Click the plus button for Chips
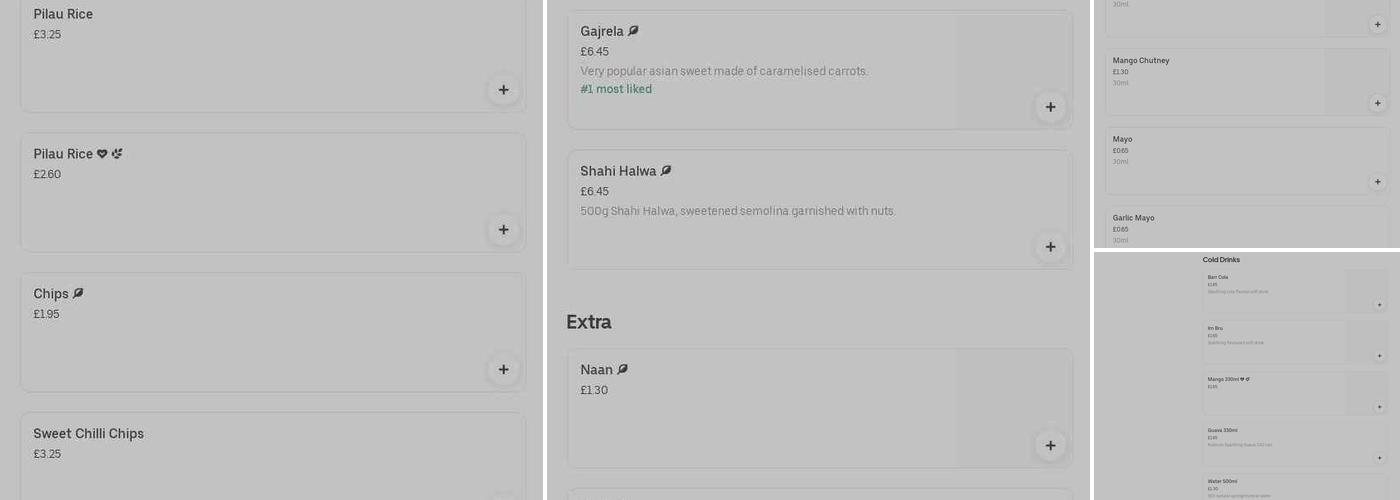 [x=503, y=370]
